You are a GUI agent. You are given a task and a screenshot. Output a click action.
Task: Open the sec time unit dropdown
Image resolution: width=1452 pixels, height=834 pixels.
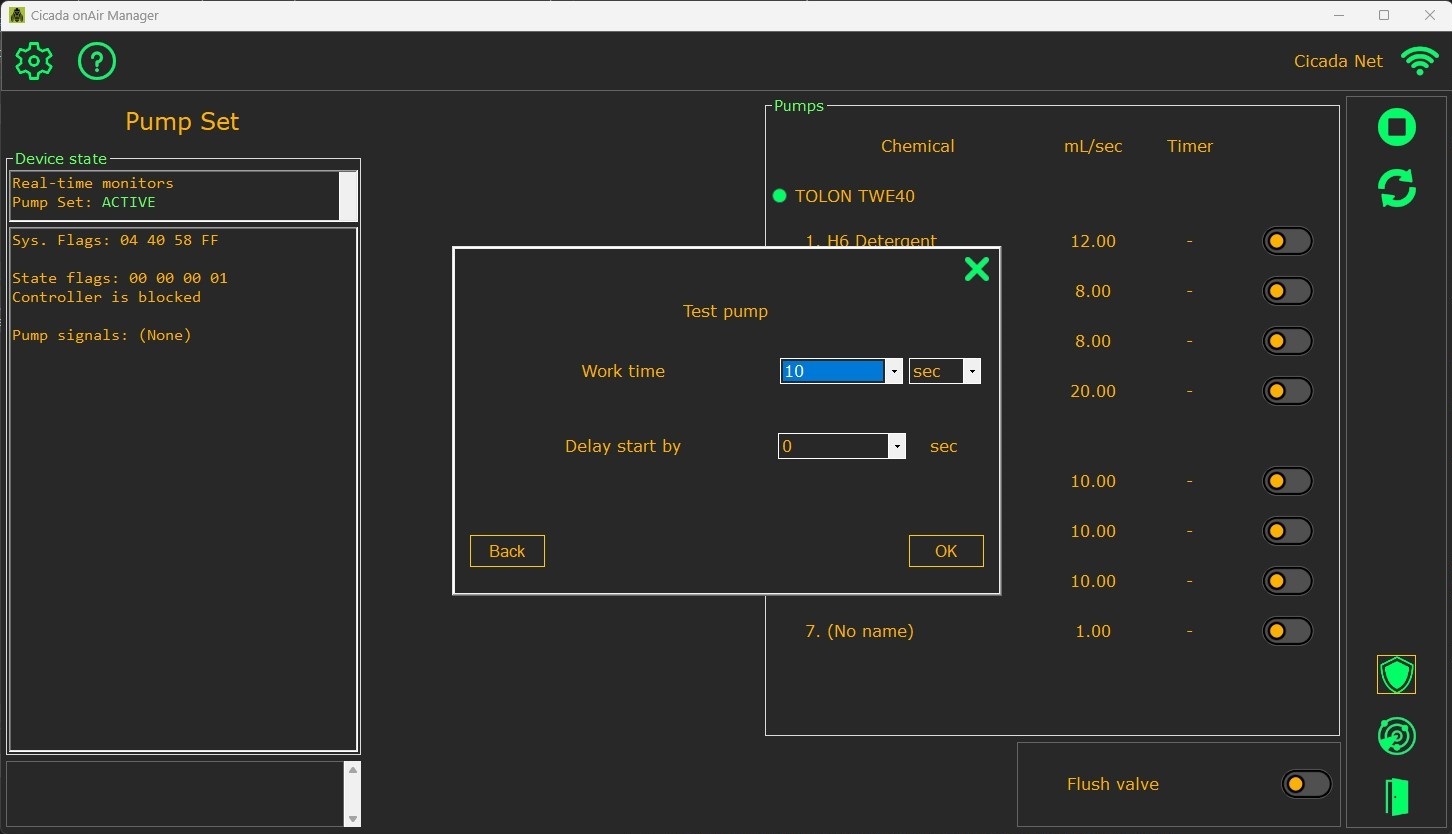click(x=970, y=371)
